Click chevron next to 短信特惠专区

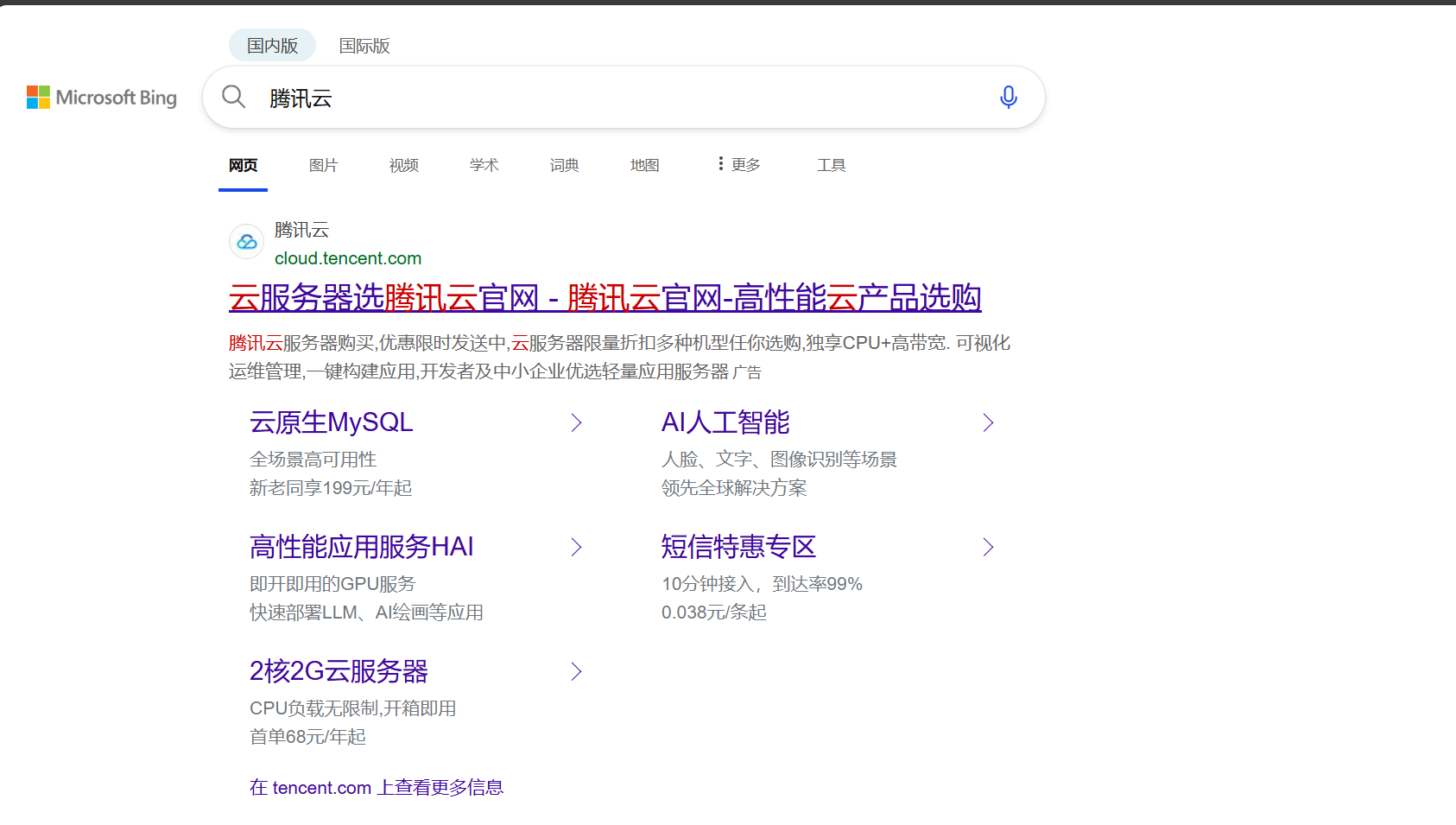pos(988,547)
